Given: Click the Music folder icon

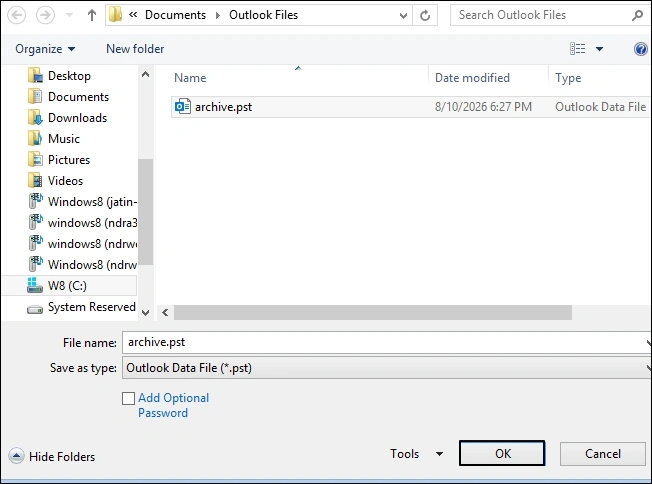Looking at the screenshot, I should coord(35,138).
